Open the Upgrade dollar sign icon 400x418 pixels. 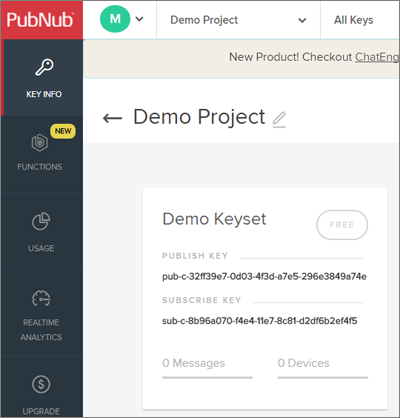[41, 384]
